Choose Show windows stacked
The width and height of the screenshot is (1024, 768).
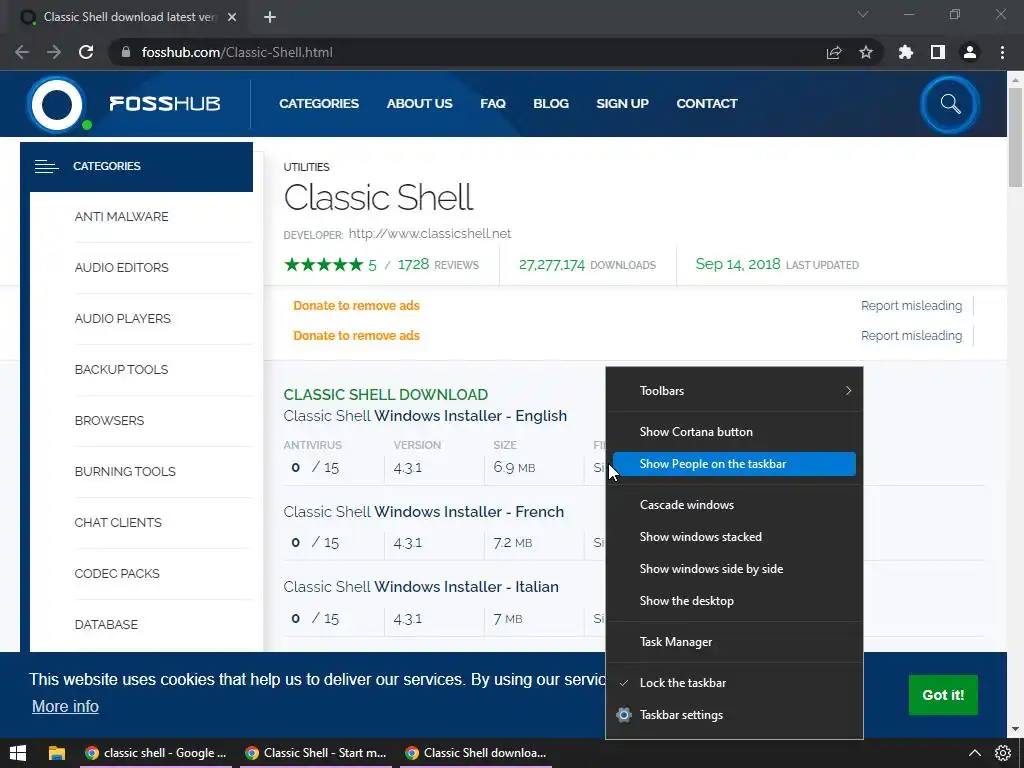[734, 537]
